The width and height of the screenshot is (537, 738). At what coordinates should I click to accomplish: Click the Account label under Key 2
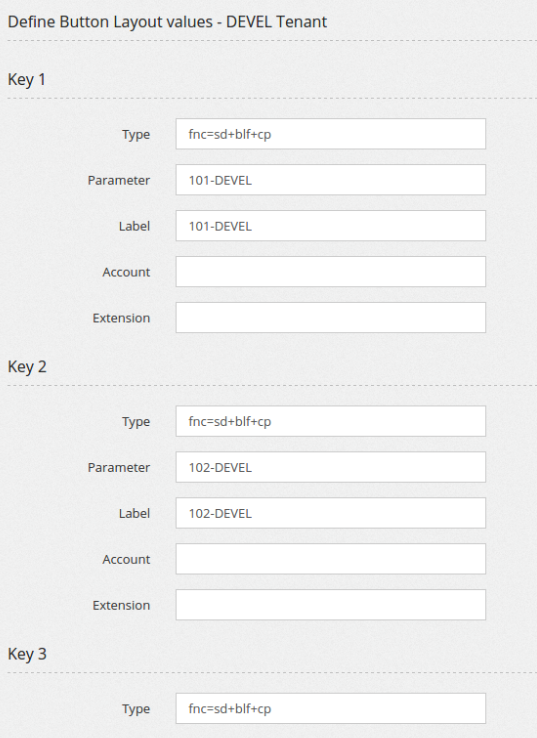tap(126, 559)
